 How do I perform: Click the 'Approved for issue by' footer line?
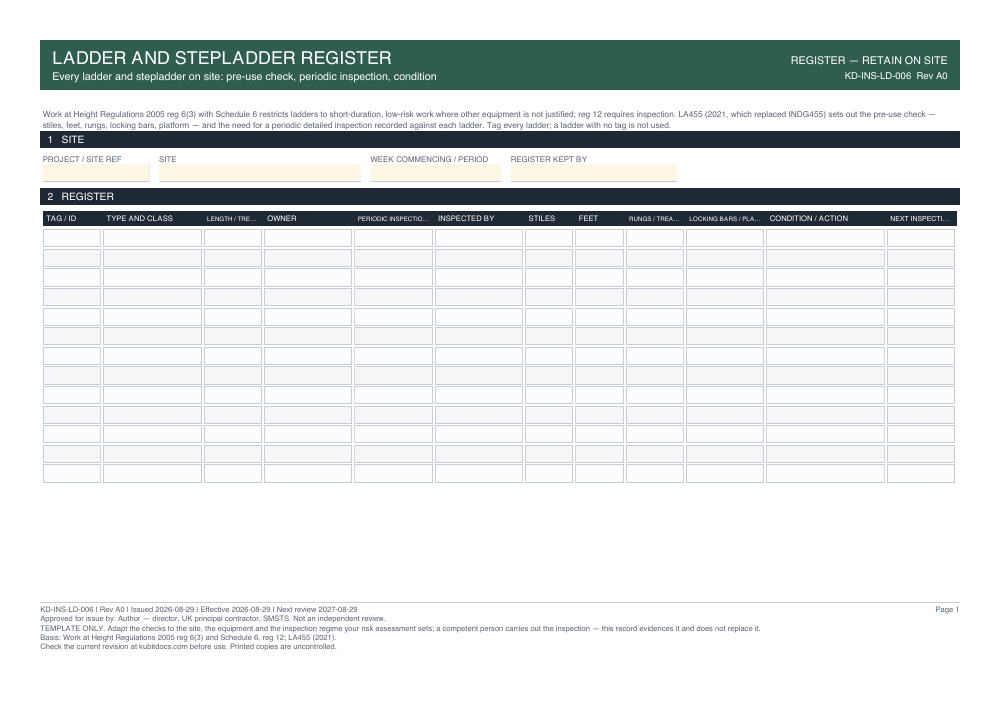212,619
